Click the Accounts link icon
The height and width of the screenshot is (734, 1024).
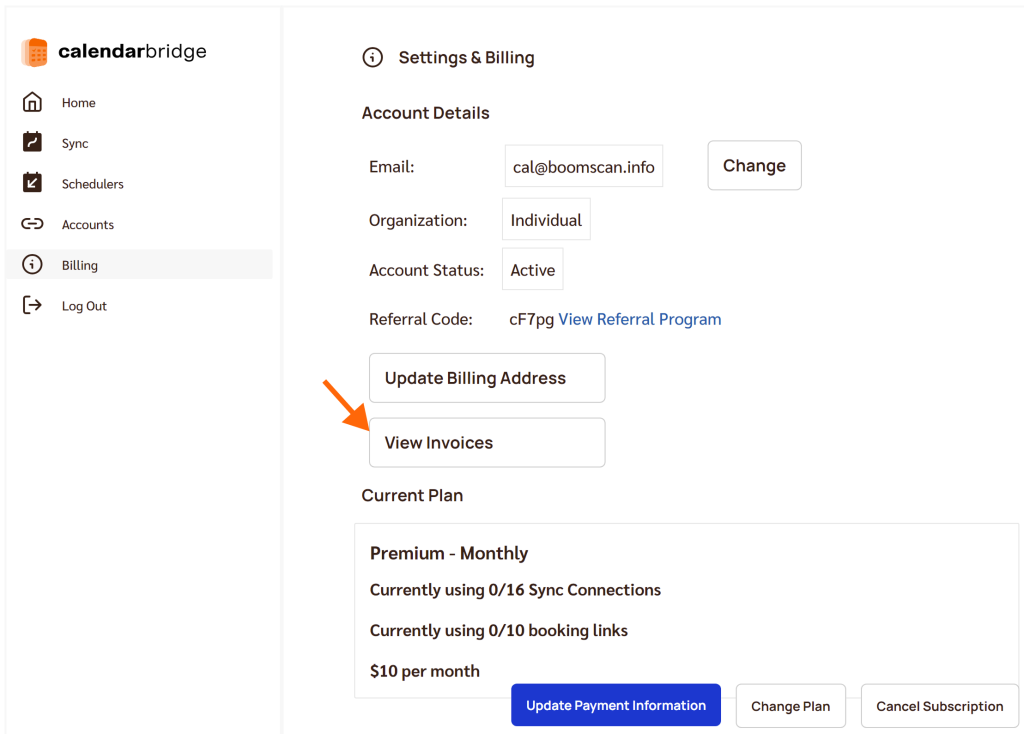point(32,224)
